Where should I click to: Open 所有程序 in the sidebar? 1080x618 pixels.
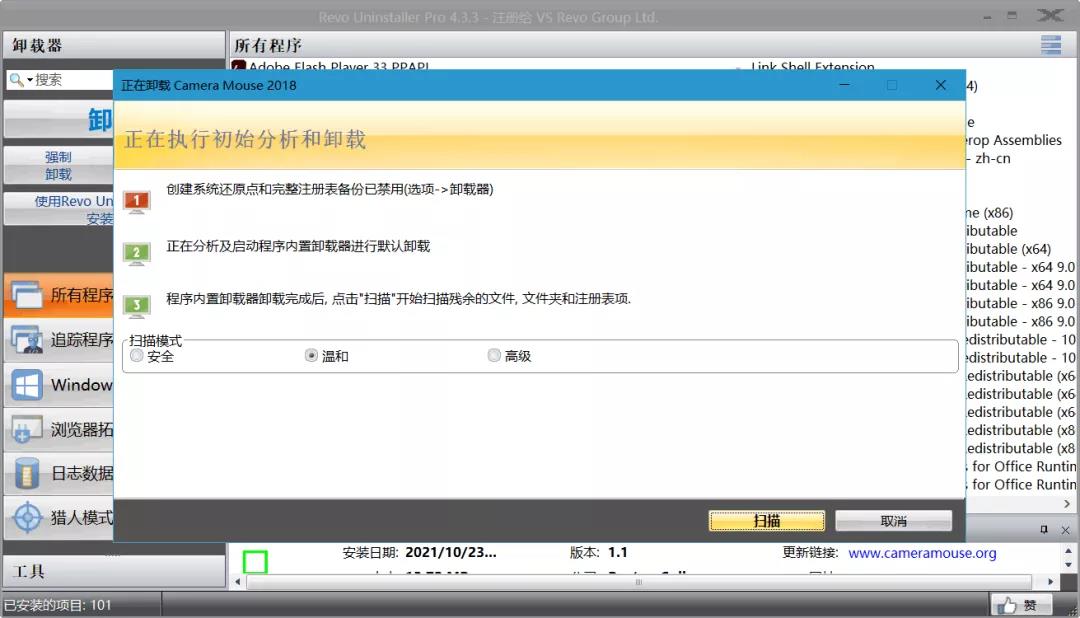click(x=59, y=295)
